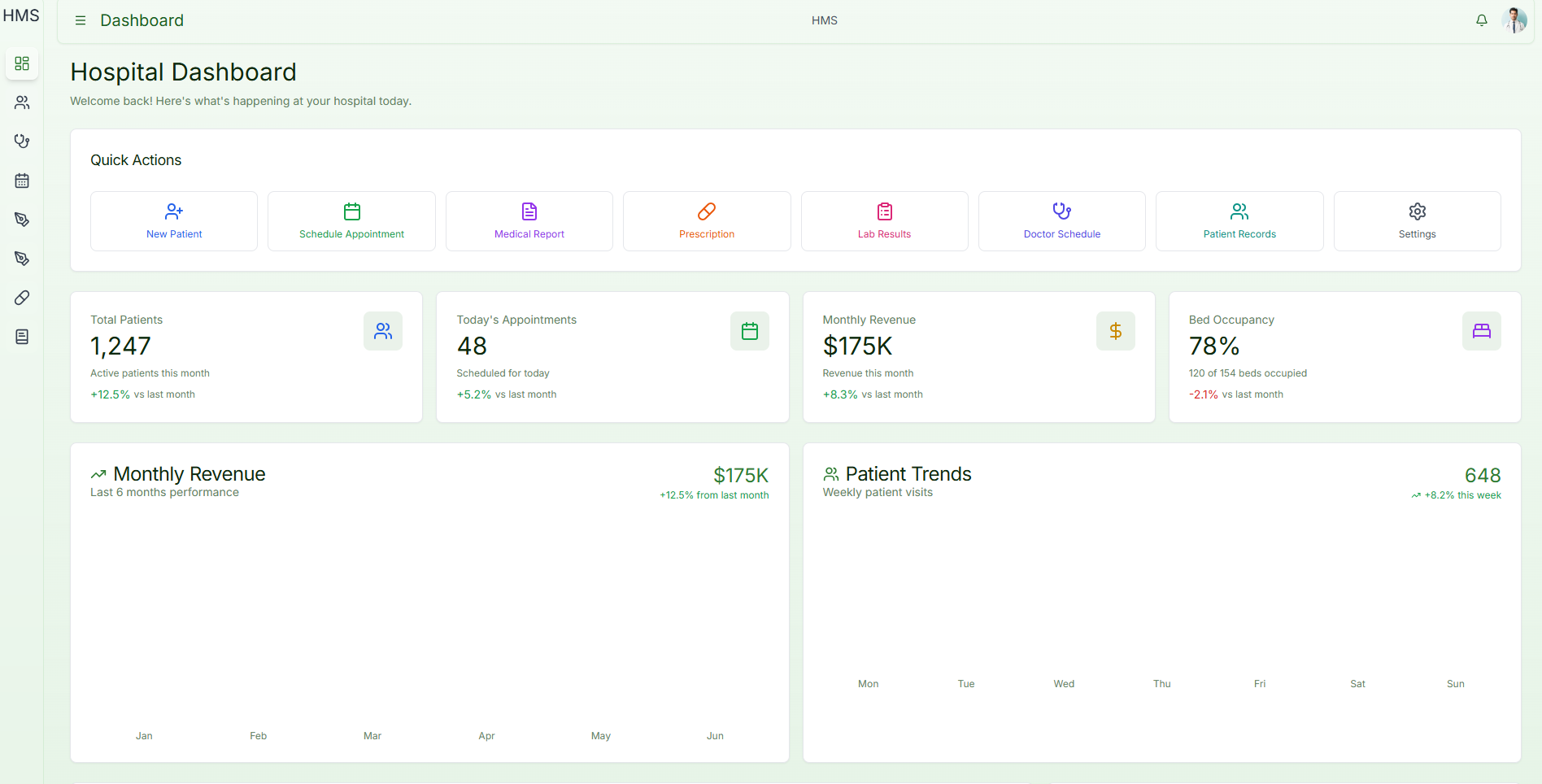Open document list icon in sidebar
Screen dimensions: 1542x784
tap(22, 337)
